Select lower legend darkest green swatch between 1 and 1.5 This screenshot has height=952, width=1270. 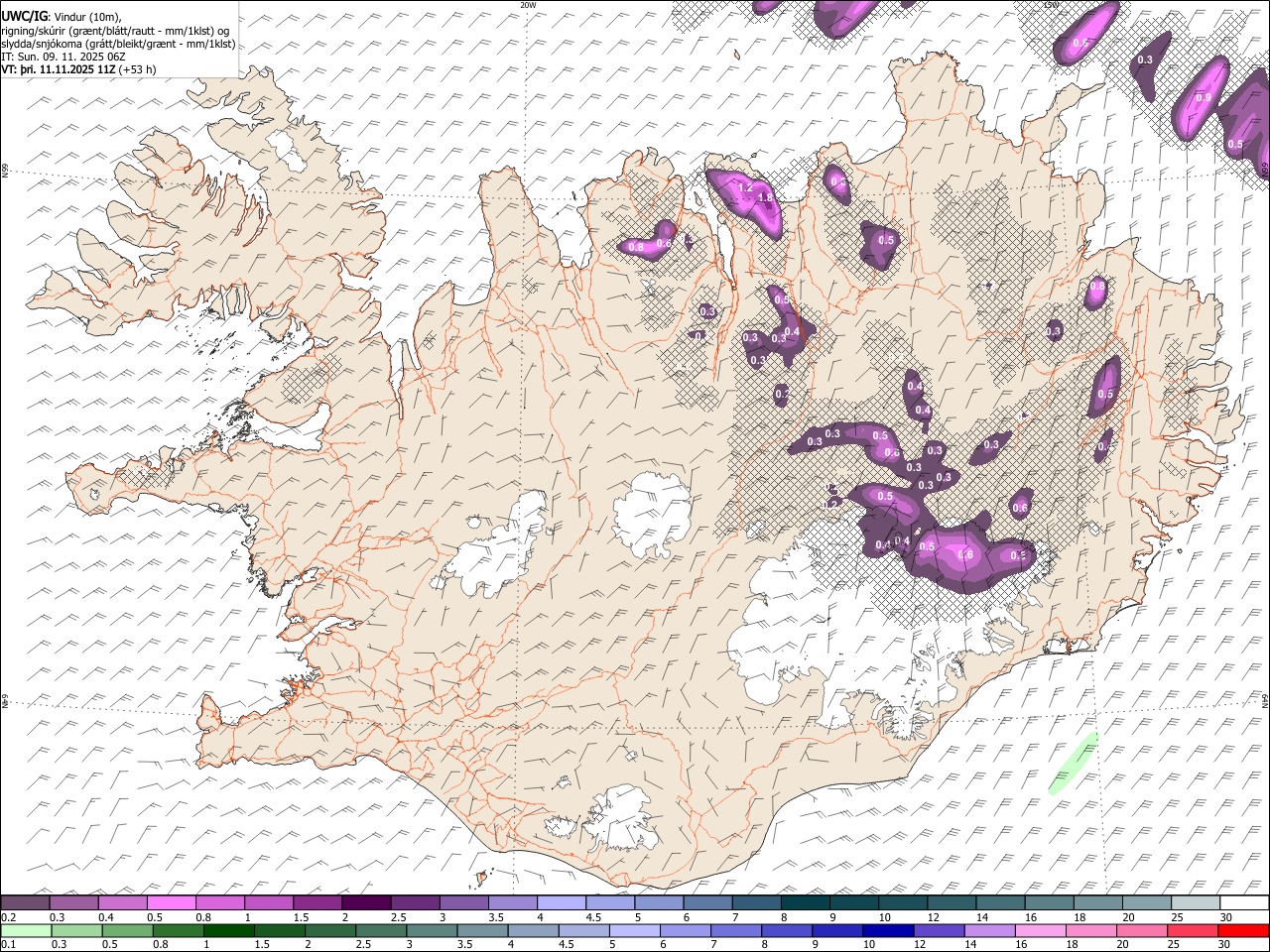coord(229,930)
